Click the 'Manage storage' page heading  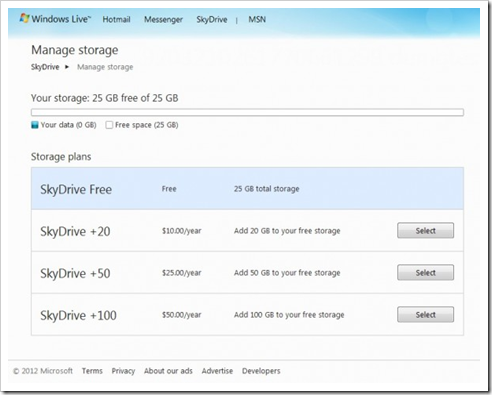75,50
